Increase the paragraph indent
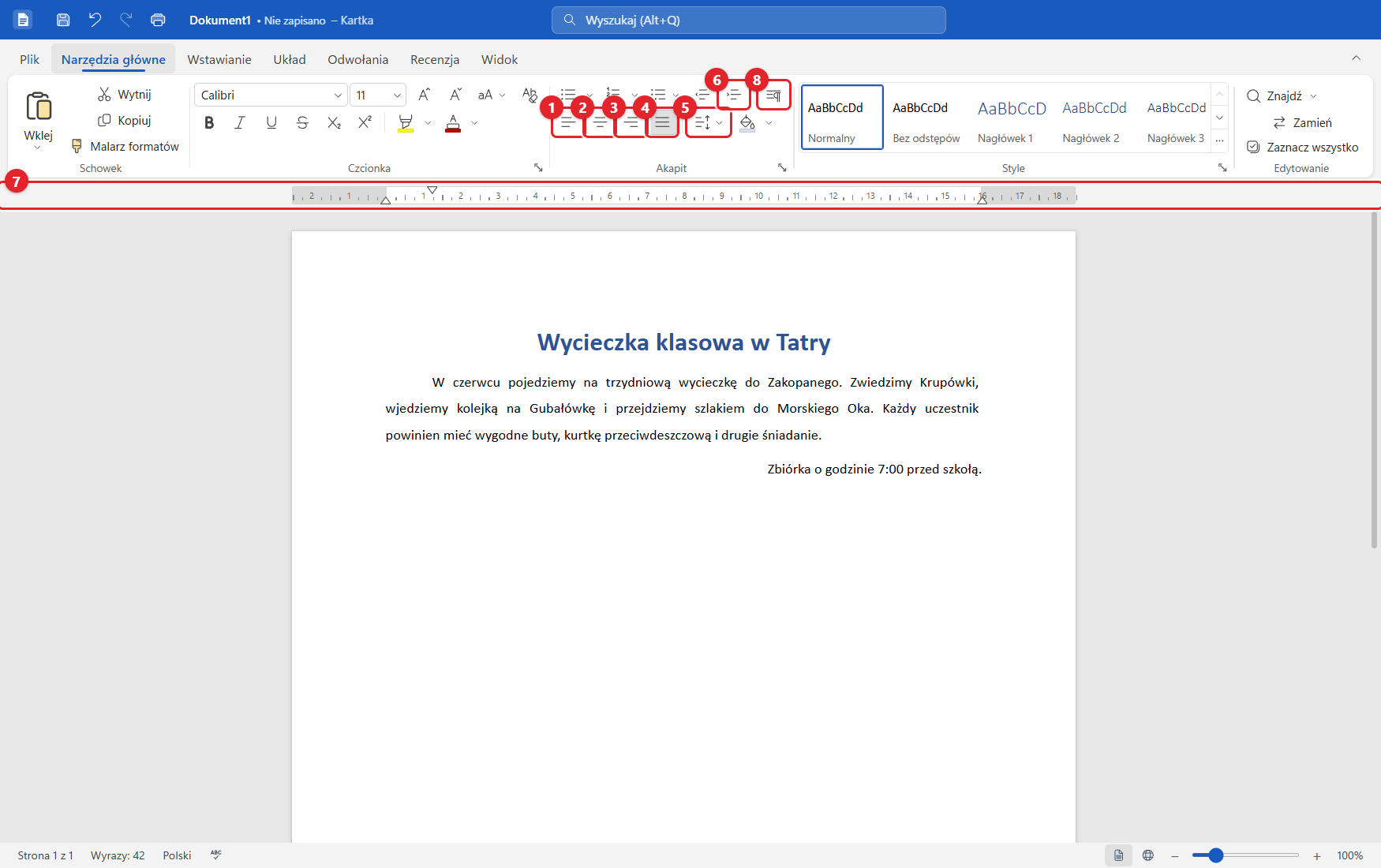This screenshot has width=1381, height=868. tap(734, 95)
